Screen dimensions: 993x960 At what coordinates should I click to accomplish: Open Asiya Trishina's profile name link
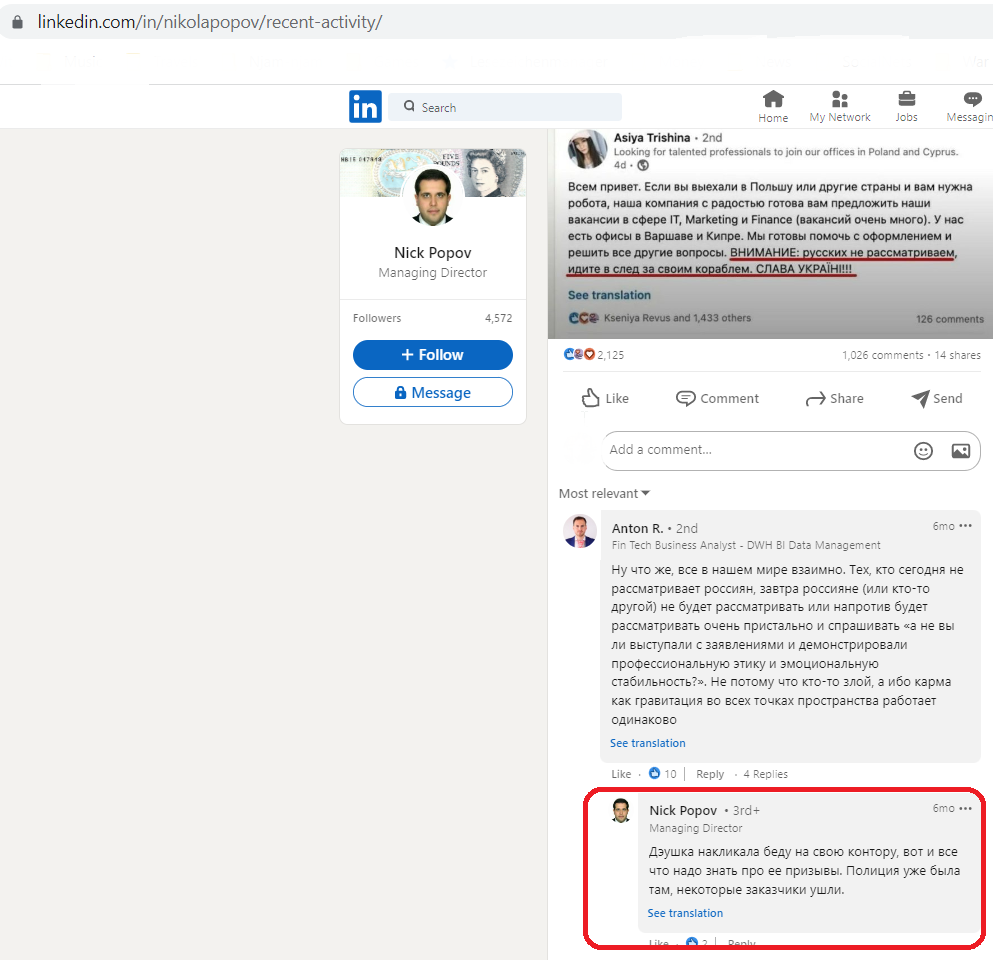coord(652,137)
